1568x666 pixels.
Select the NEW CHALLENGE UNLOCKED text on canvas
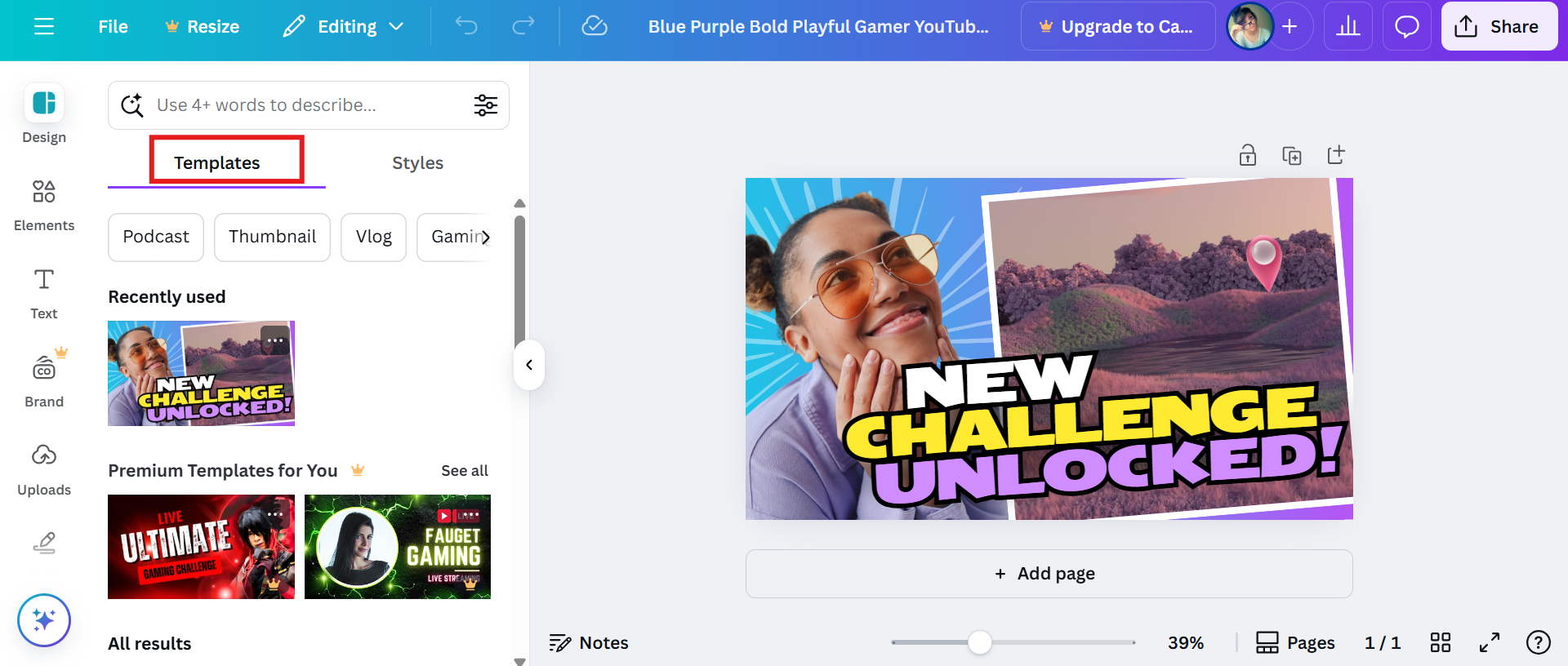(x=1093, y=428)
